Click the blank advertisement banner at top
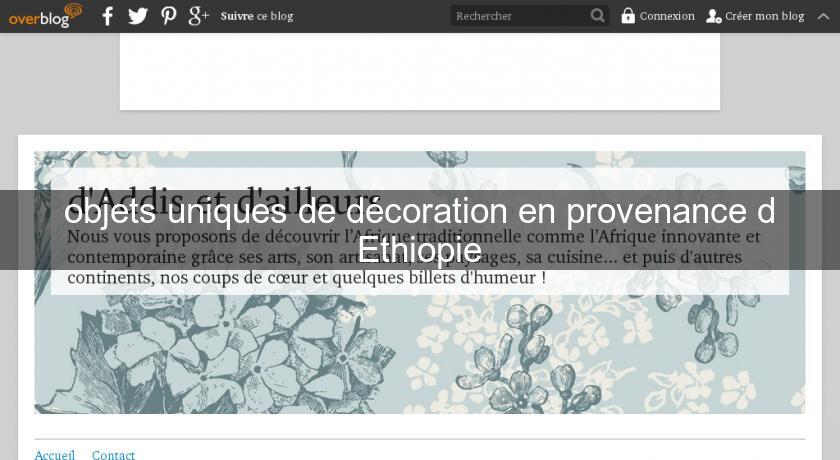Image resolution: width=840 pixels, height=460 pixels. 420,70
